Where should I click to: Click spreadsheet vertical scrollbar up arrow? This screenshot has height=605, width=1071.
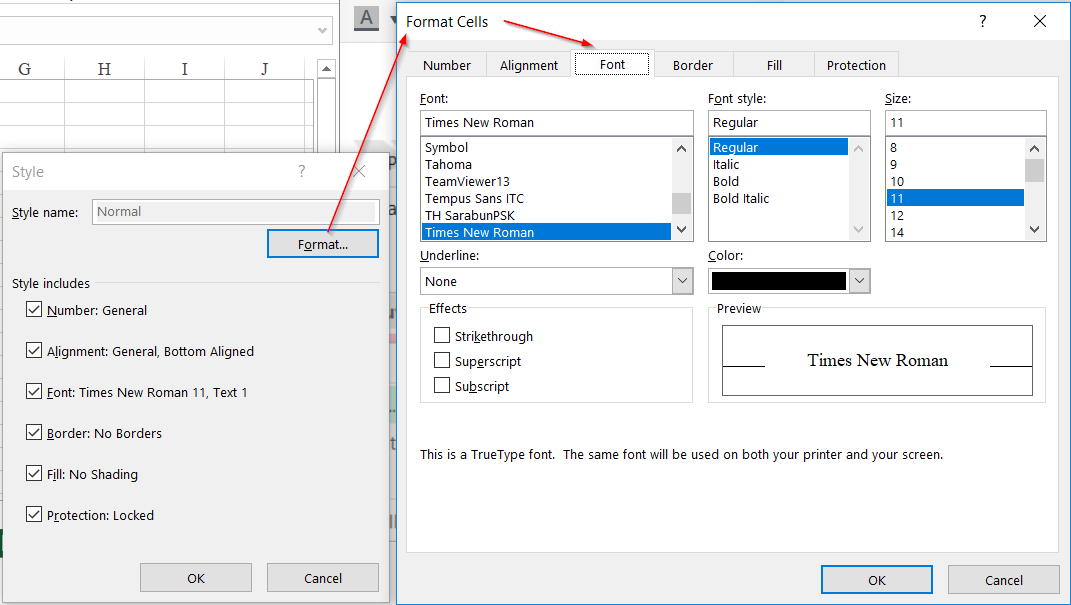point(326,68)
